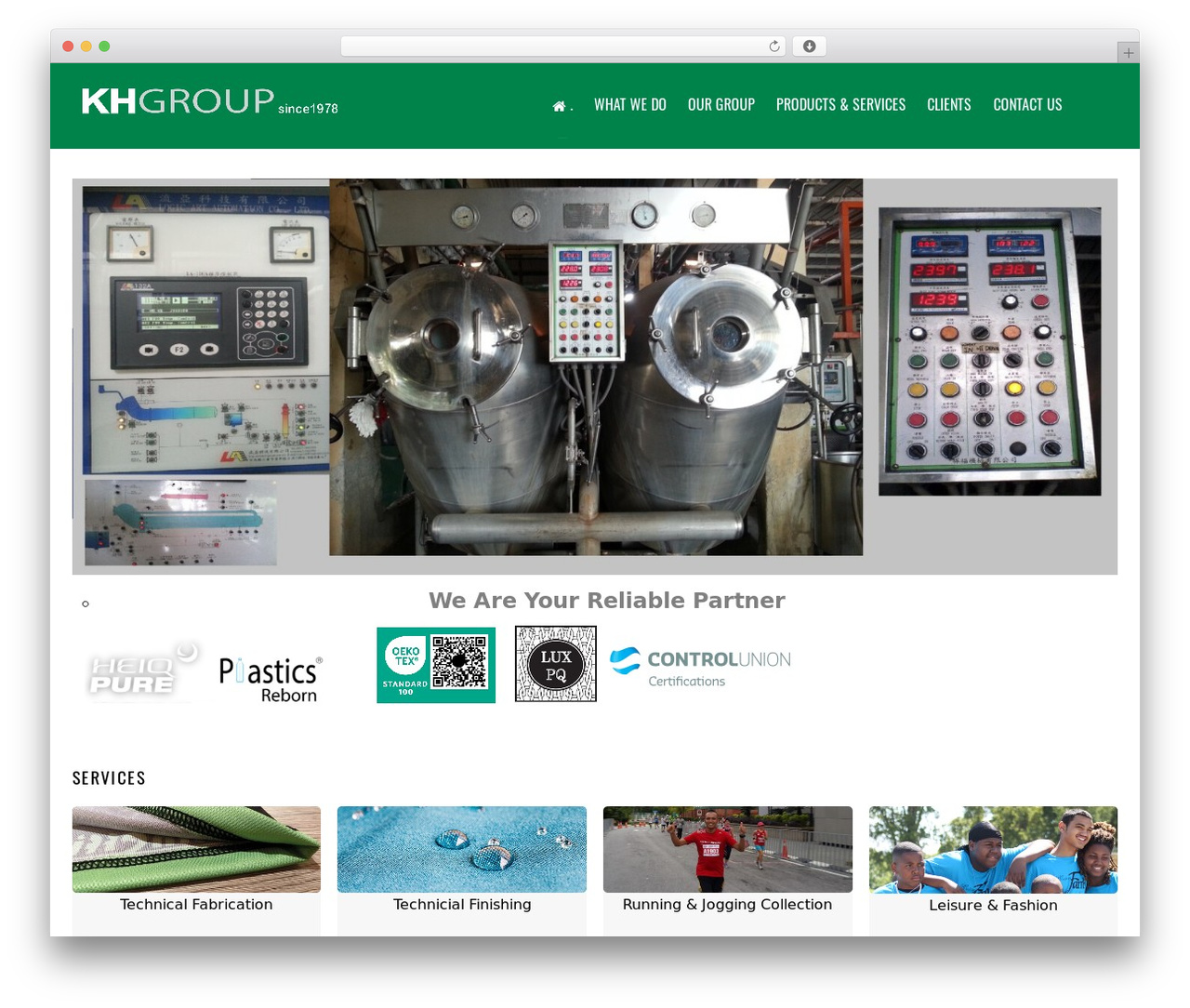Open the CONTACT US page

coord(1027,105)
